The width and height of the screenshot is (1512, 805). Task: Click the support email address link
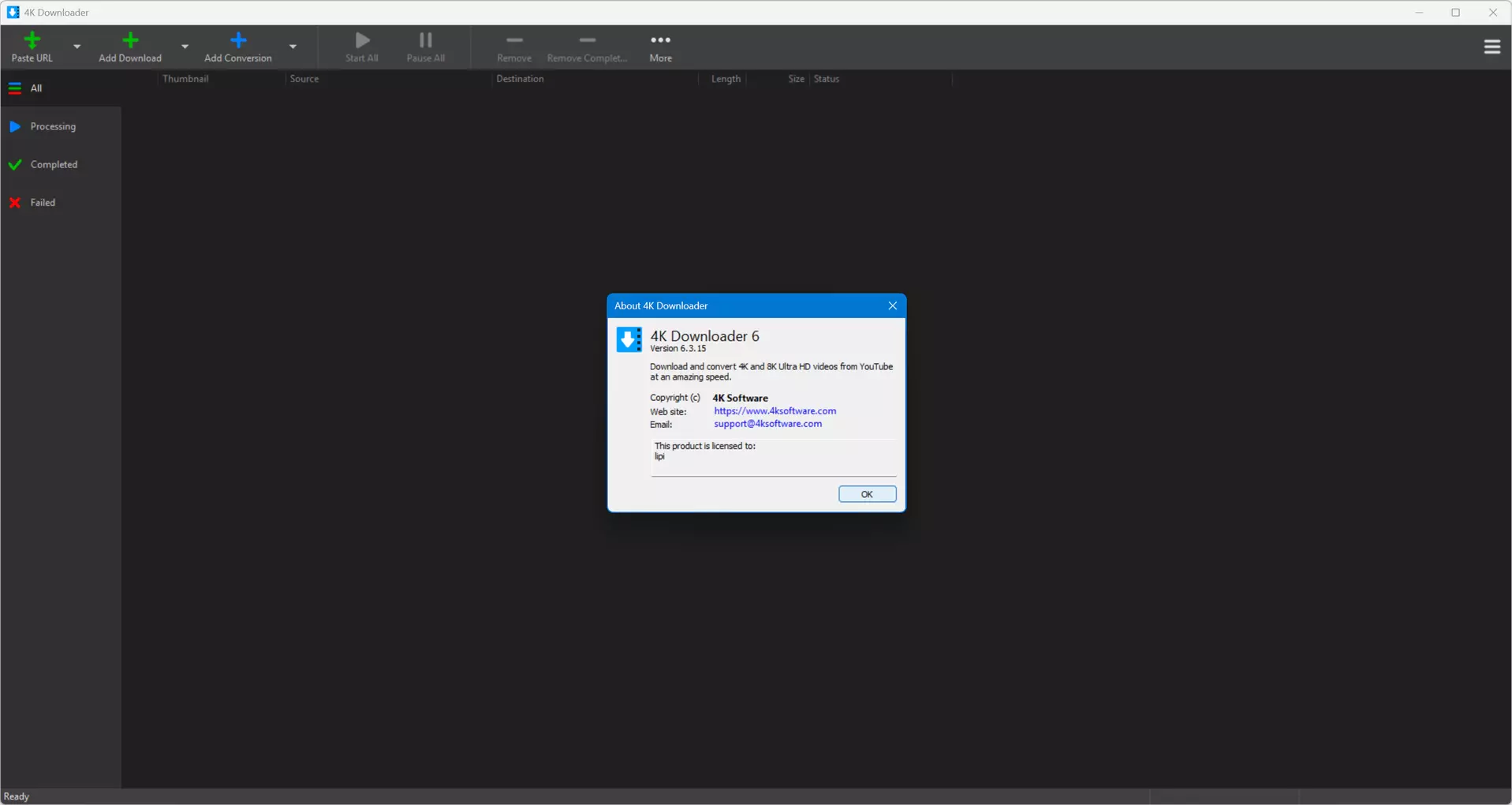click(x=767, y=424)
